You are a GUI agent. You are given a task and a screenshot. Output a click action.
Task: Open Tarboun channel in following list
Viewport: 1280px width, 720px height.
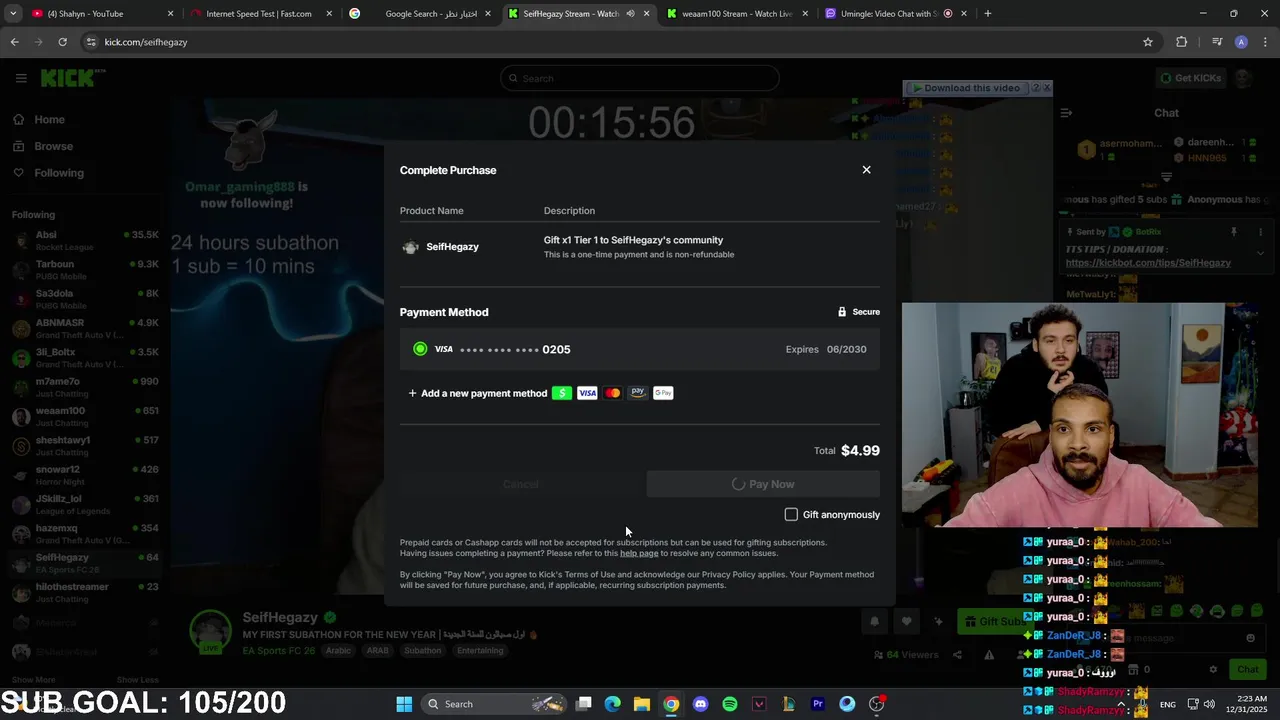(85, 269)
